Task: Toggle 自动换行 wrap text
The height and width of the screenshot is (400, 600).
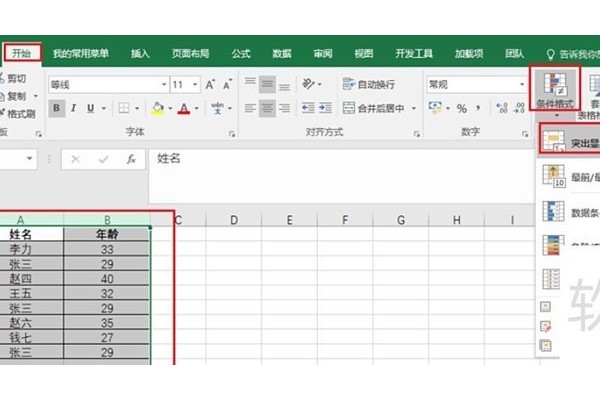Action: (368, 84)
